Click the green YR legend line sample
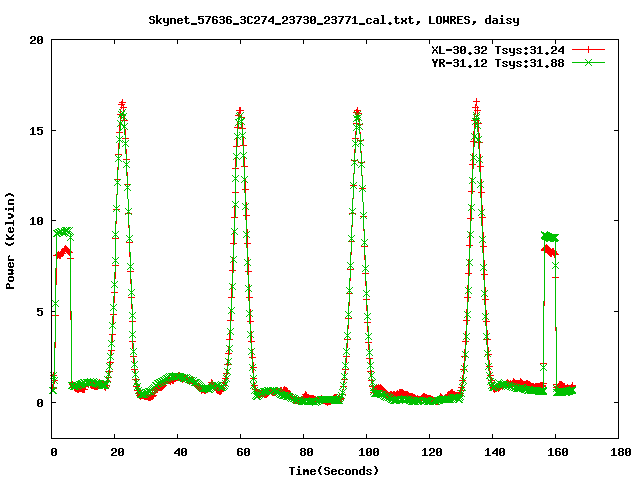This screenshot has width=640, height=480. coord(588,62)
